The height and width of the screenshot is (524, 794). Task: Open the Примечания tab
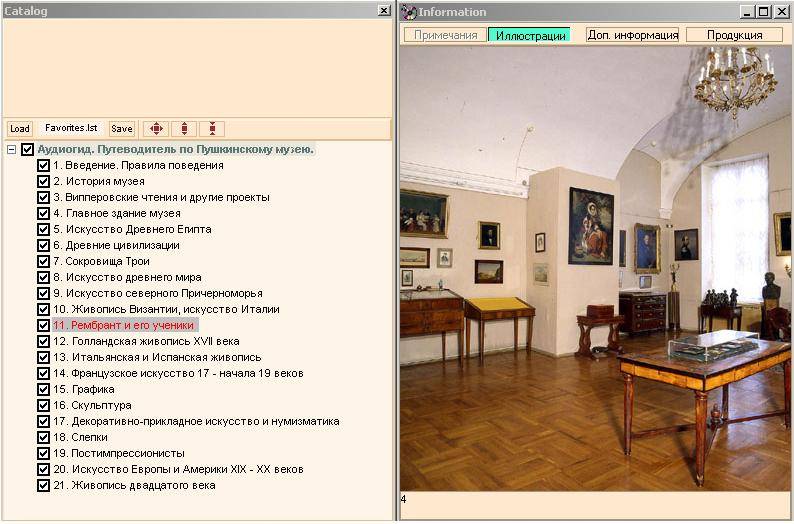tap(445, 35)
